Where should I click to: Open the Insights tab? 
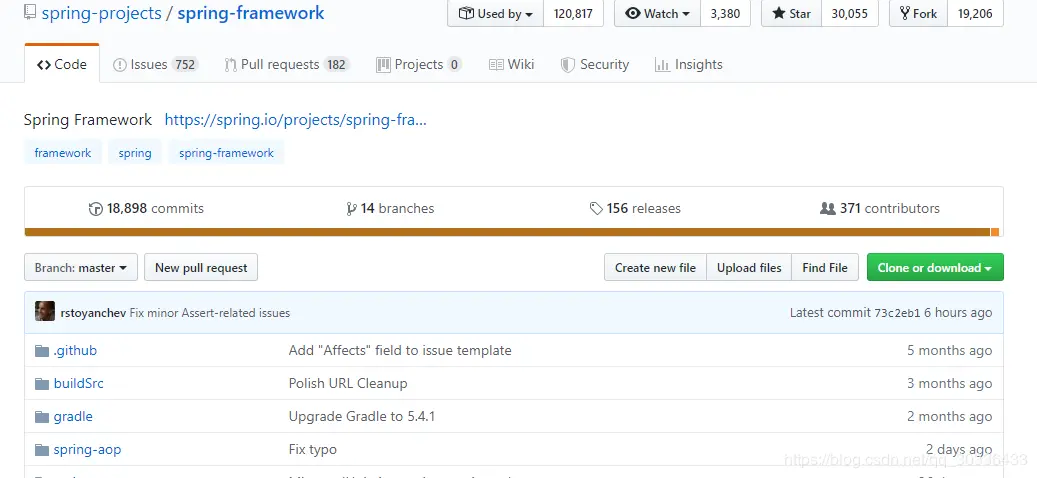688,64
